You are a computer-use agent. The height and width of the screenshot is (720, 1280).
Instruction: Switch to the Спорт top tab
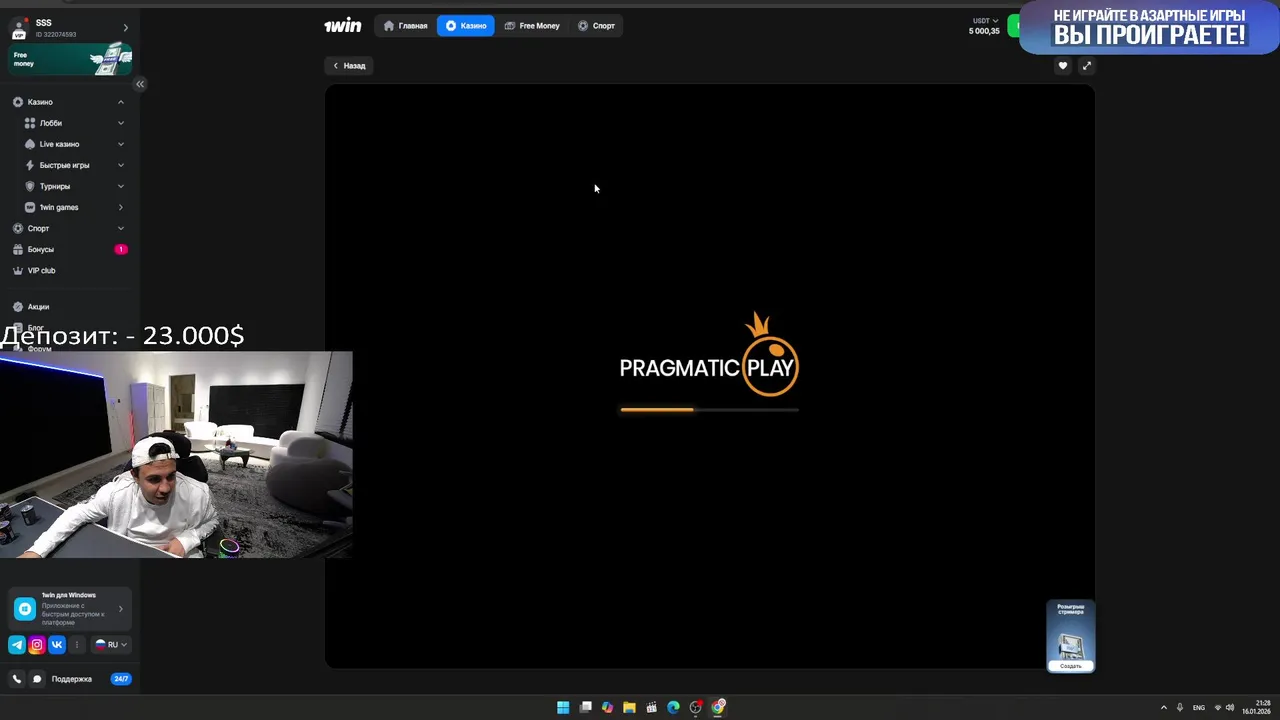[596, 26]
